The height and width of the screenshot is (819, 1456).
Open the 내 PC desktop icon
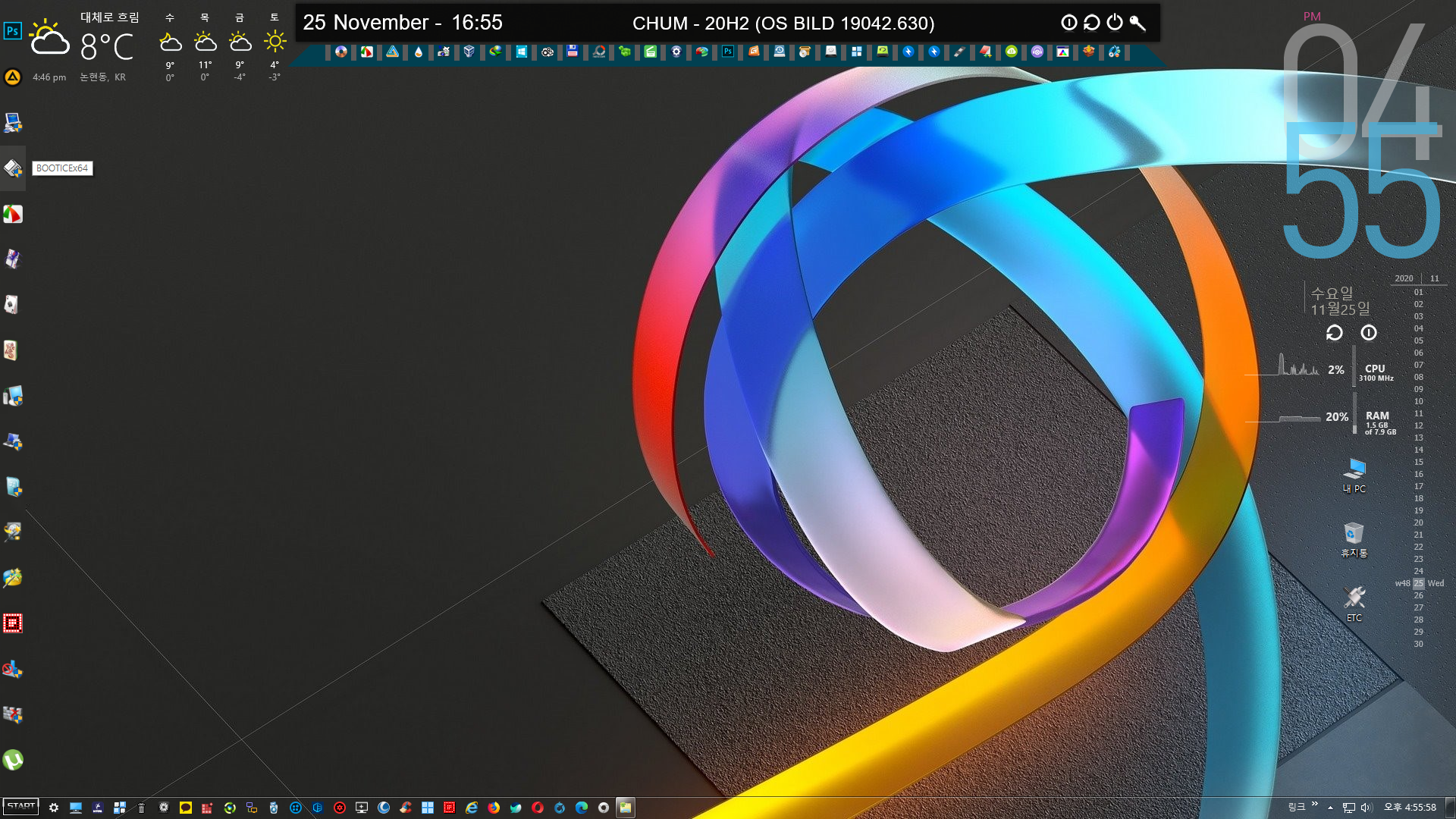pyautogui.click(x=1354, y=475)
